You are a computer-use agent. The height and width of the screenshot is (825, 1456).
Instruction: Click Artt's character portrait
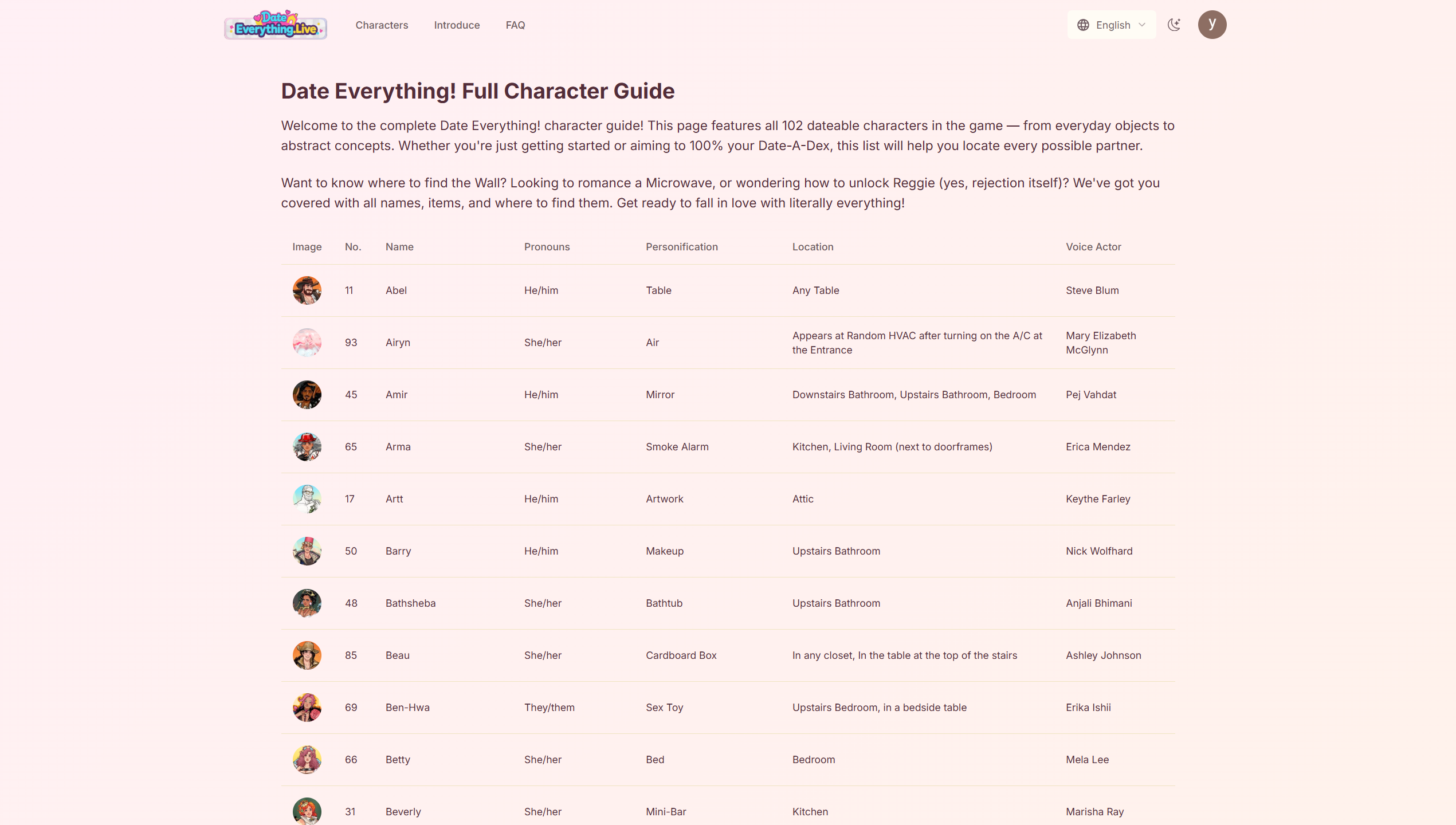307,499
